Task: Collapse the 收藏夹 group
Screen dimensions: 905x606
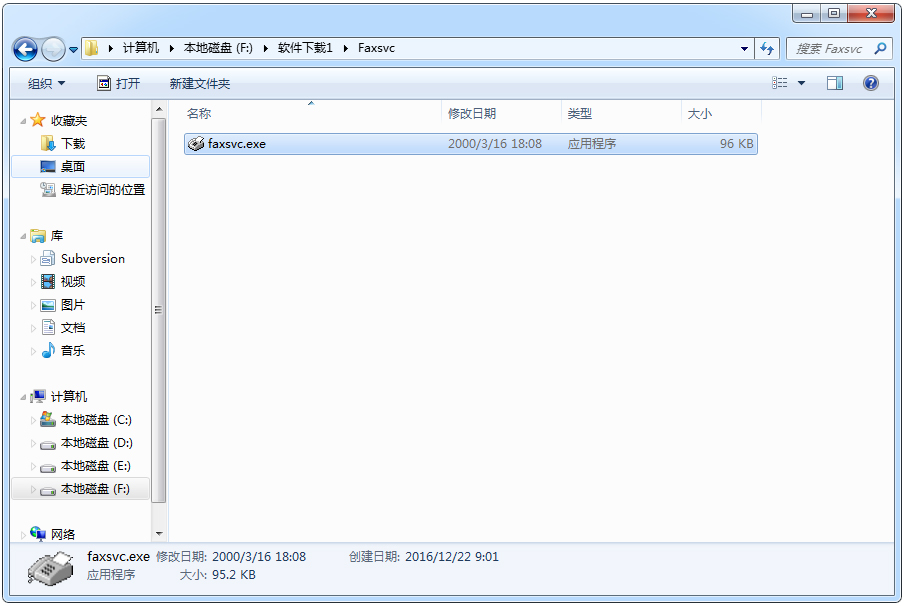Action: [23, 121]
